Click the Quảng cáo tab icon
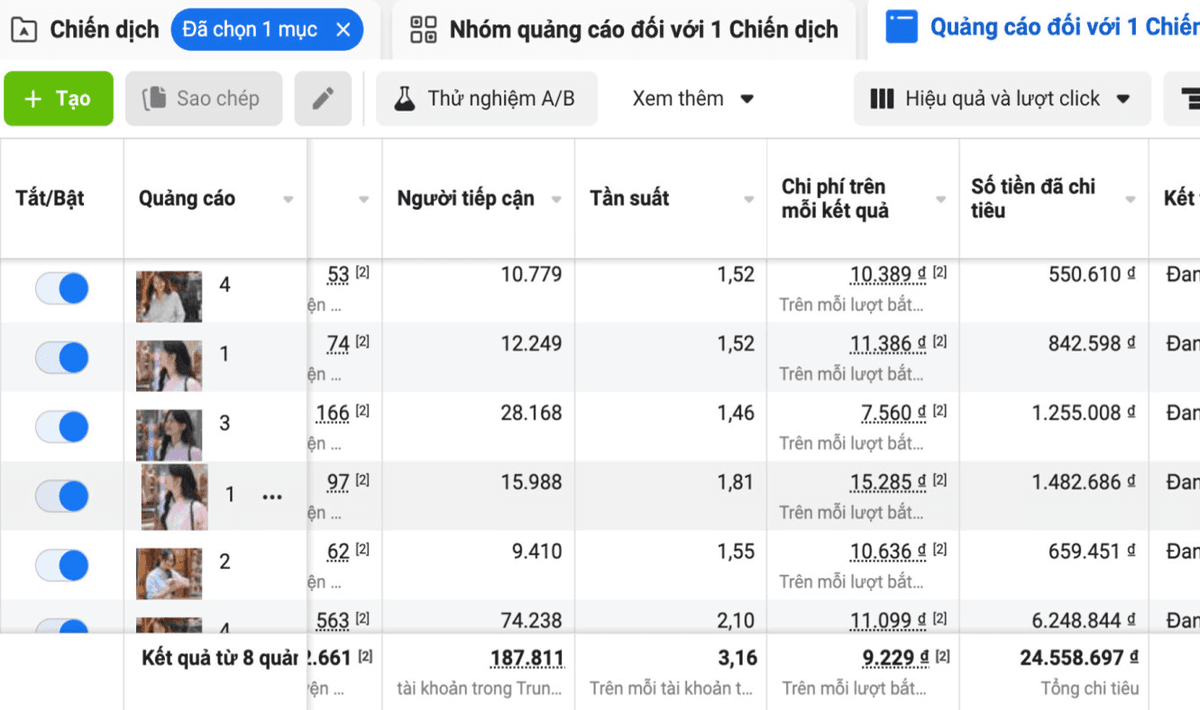This screenshot has width=1200, height=710. (902, 27)
